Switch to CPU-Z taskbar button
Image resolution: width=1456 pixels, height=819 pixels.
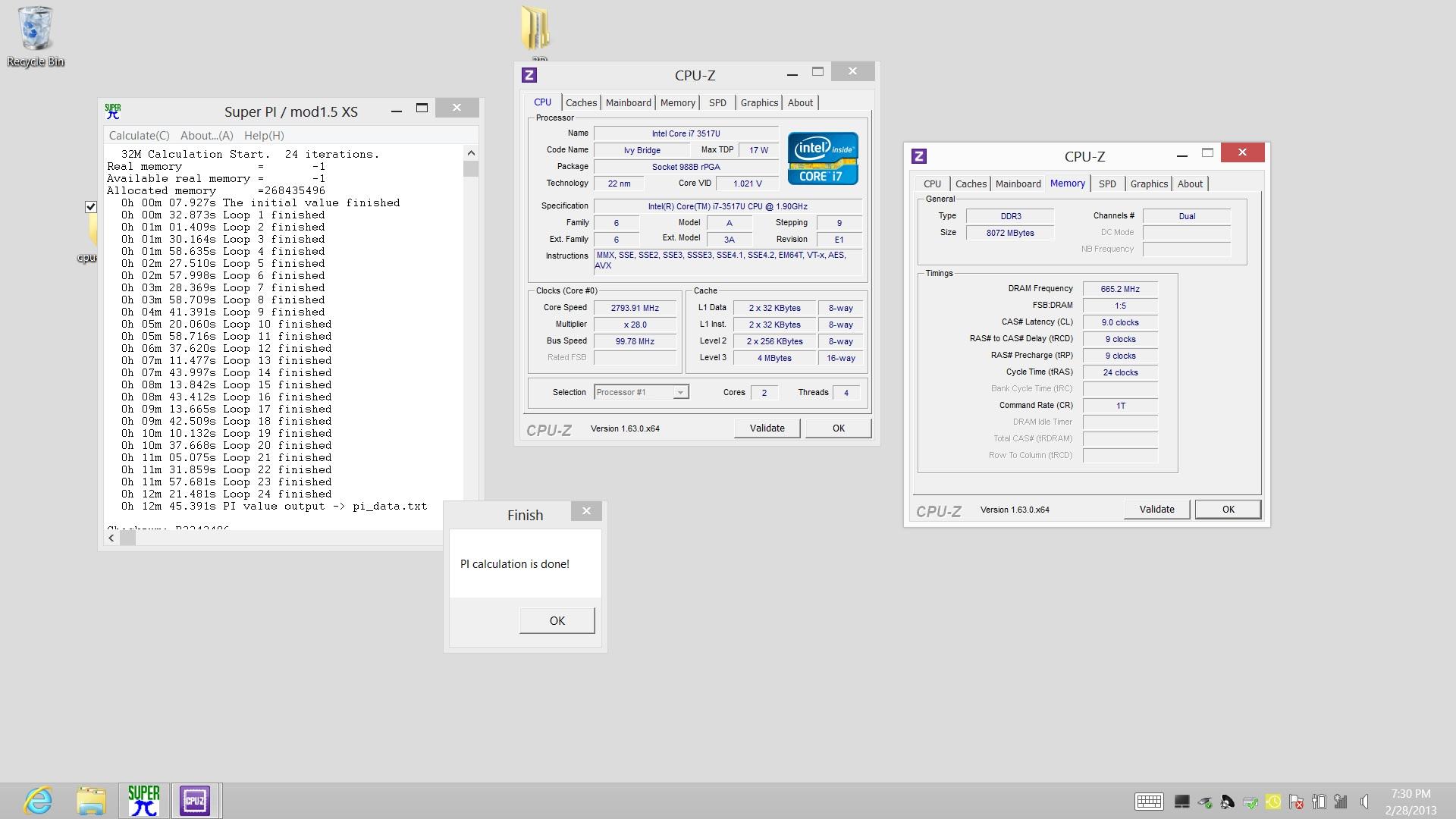pyautogui.click(x=195, y=801)
